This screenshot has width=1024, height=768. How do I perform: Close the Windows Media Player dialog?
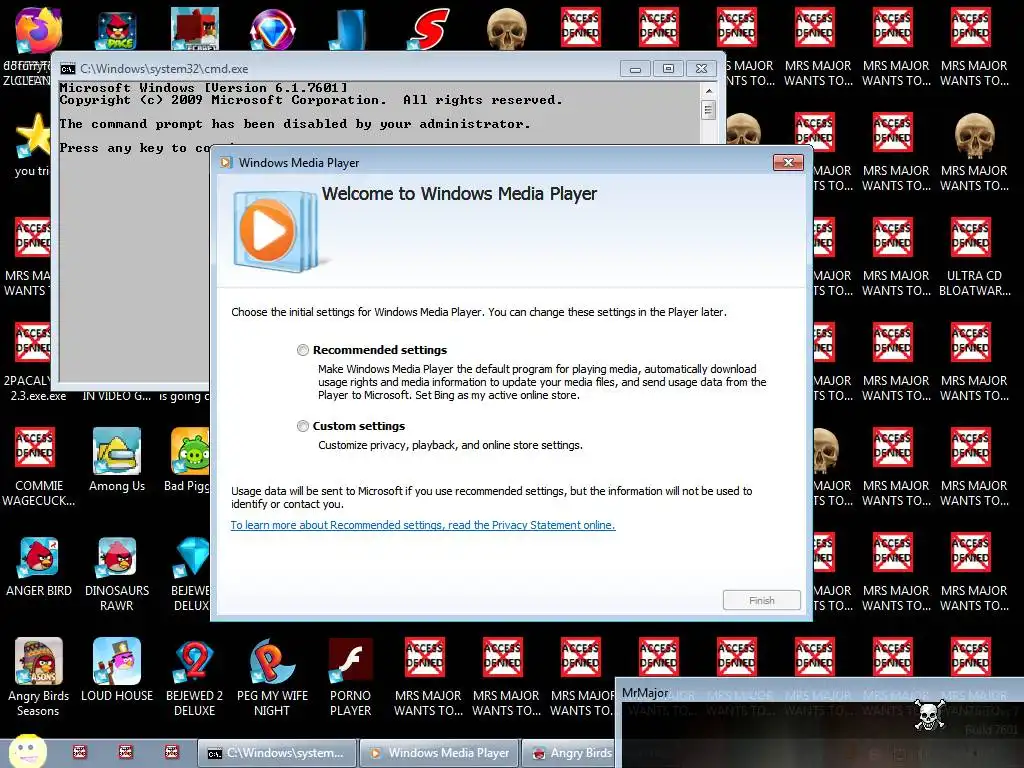click(788, 163)
